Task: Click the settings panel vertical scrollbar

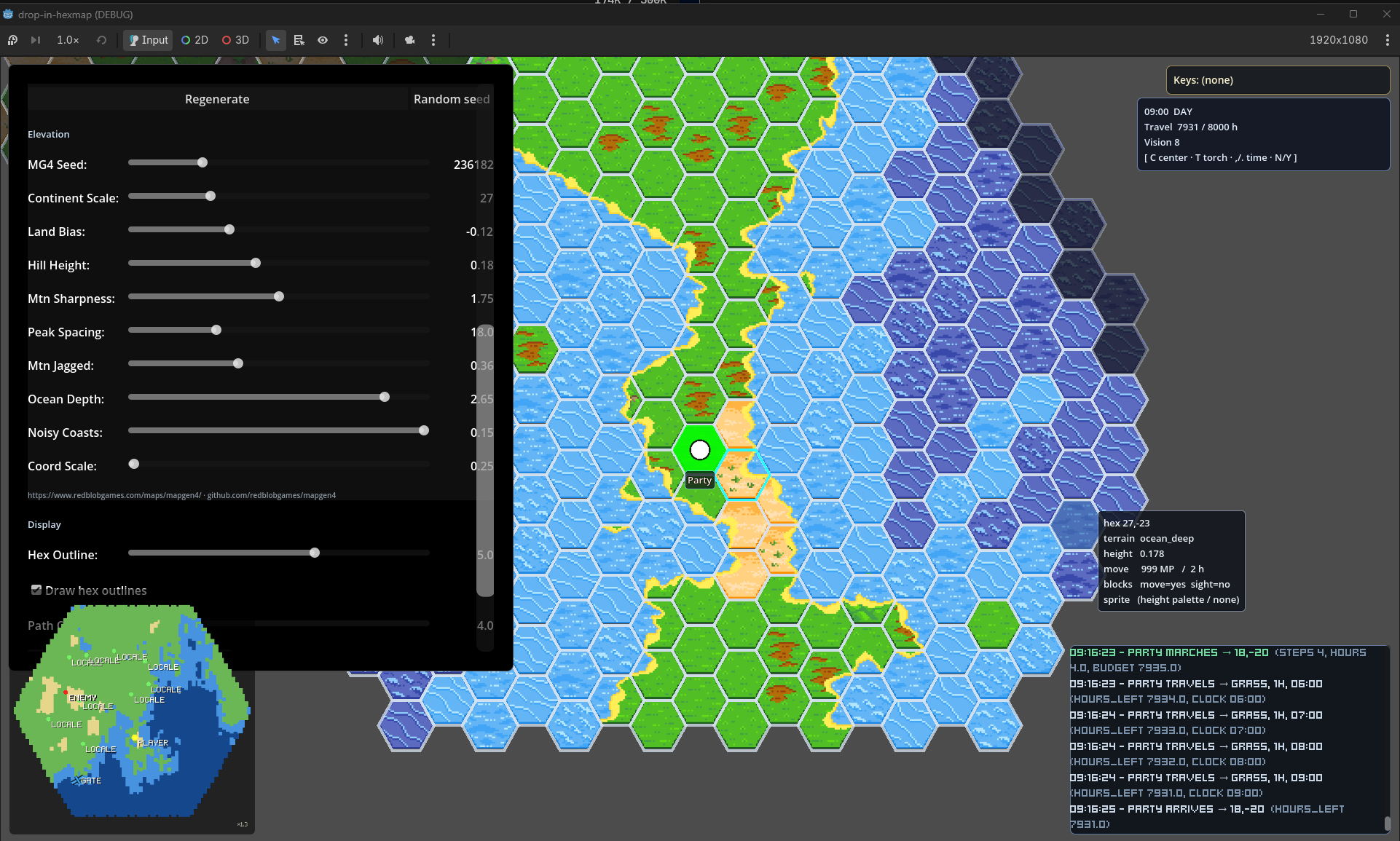Action: pyautogui.click(x=485, y=460)
